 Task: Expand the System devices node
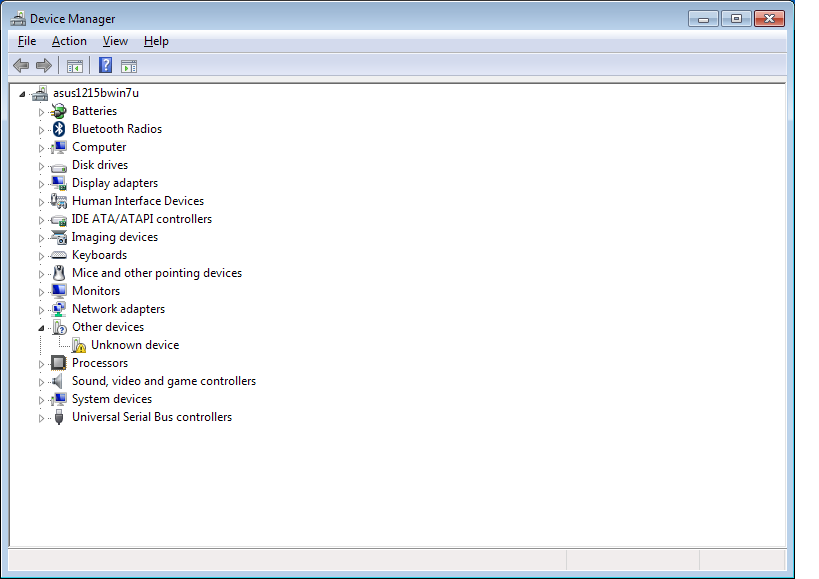coord(41,400)
